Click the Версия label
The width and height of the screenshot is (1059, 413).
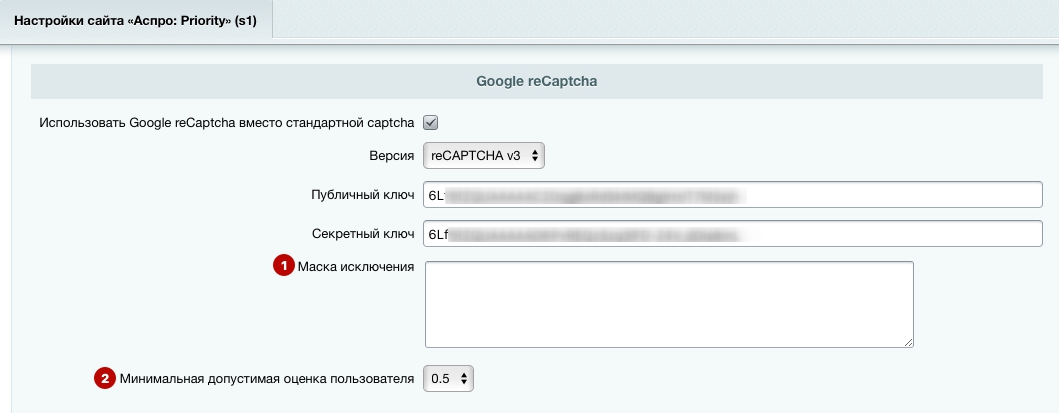click(x=392, y=155)
